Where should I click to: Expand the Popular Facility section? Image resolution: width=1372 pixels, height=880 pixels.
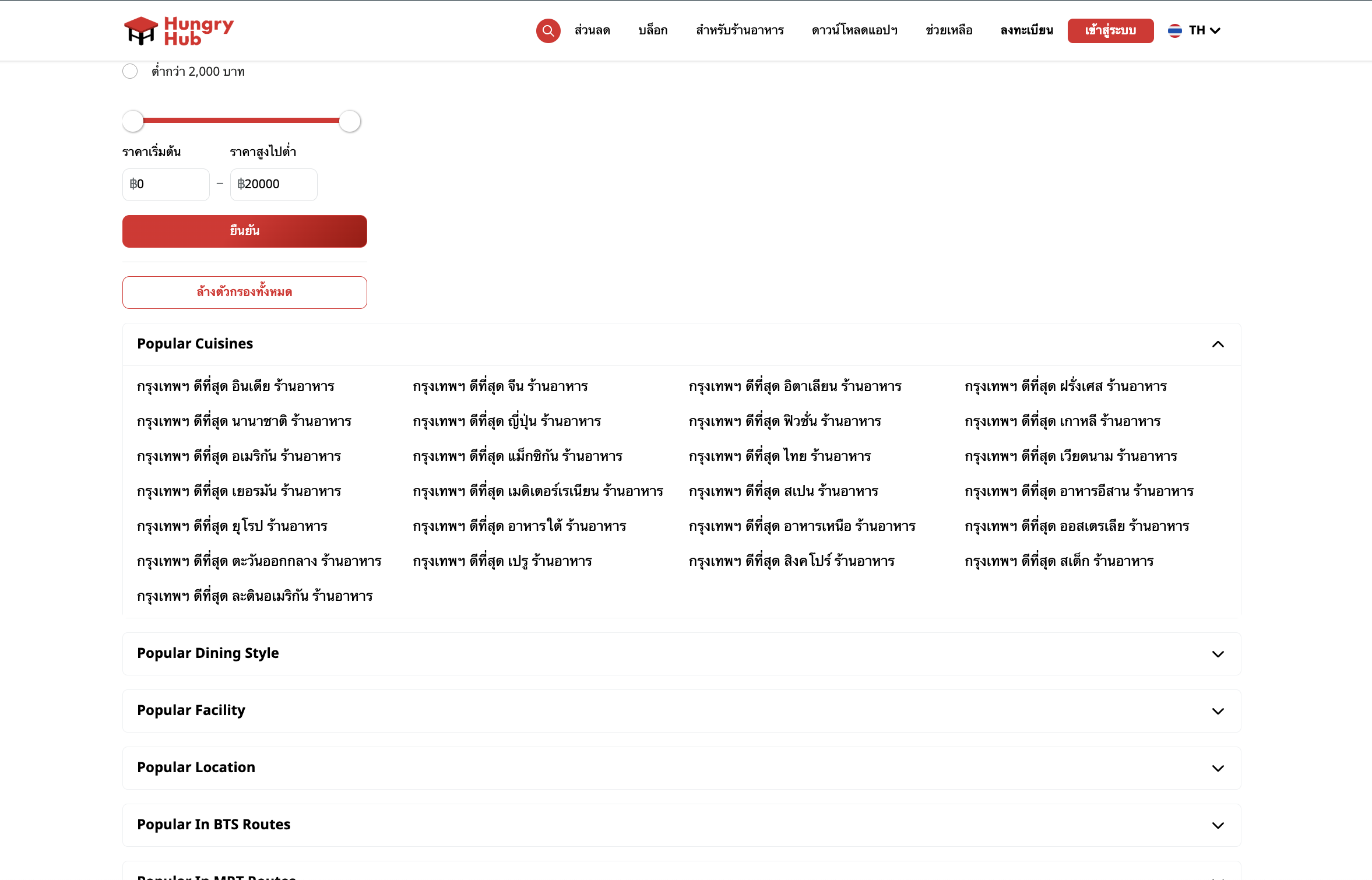(1218, 711)
